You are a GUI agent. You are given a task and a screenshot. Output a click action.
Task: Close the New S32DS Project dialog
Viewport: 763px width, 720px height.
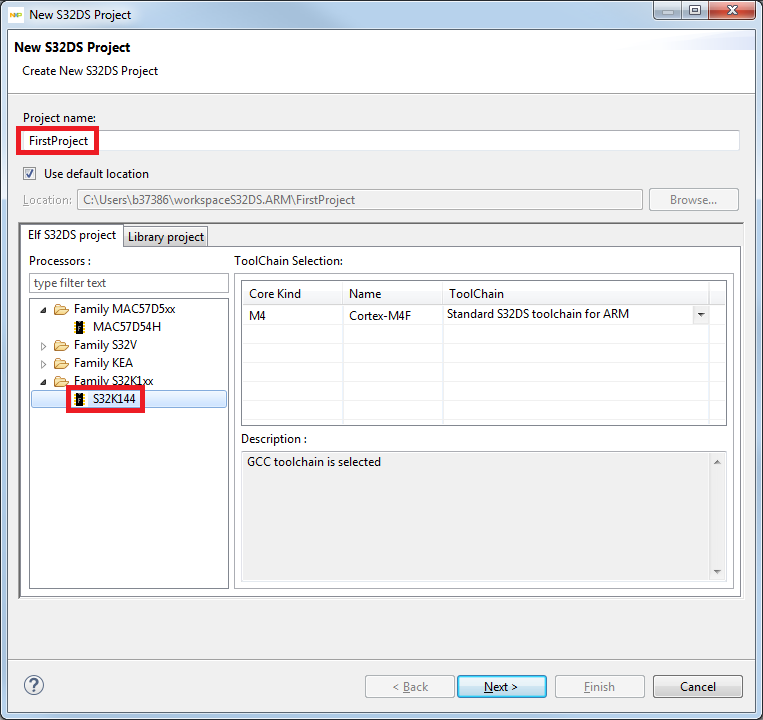coord(732,10)
